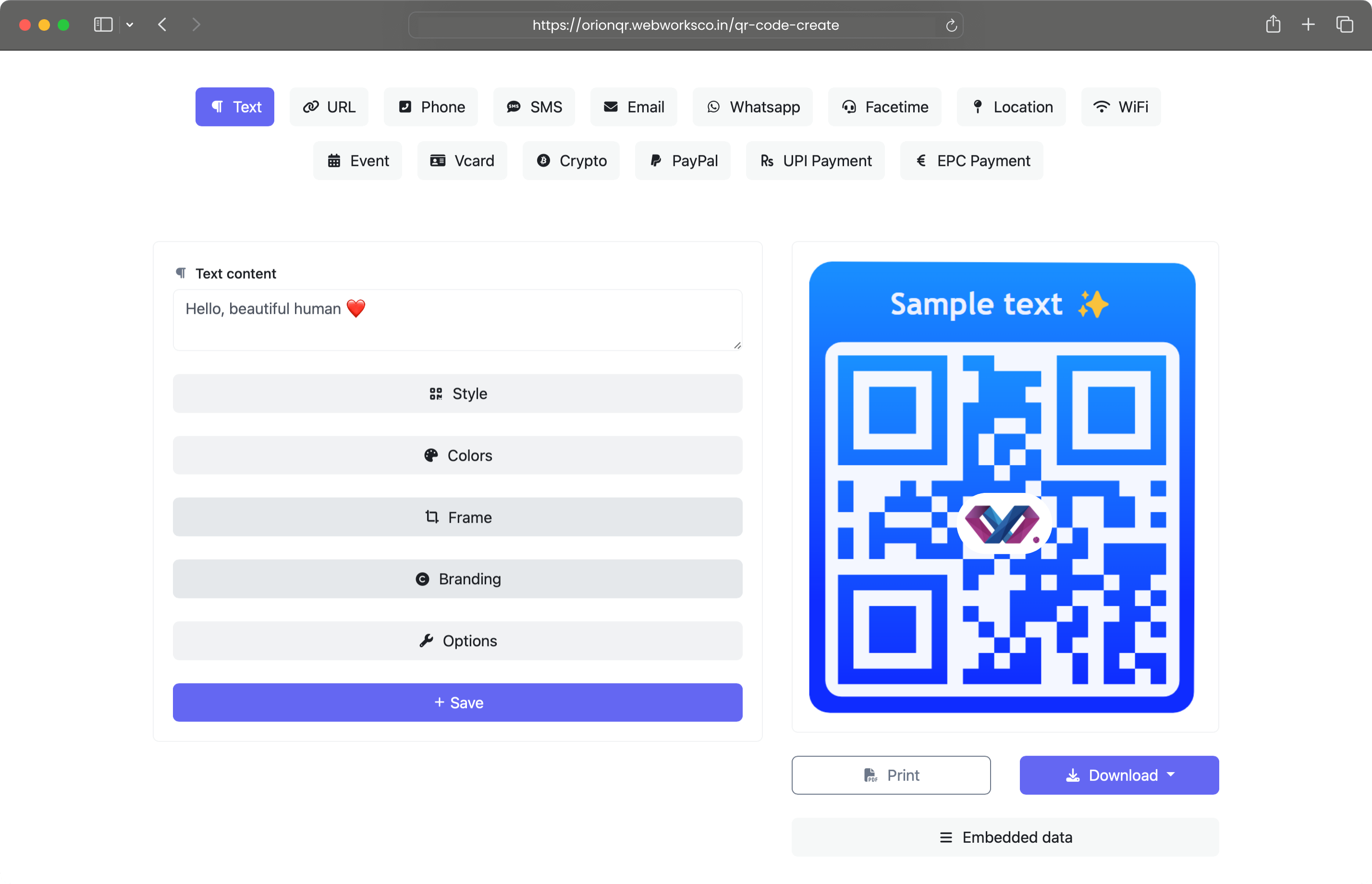1372x884 pixels.
Task: Click the QR code preview image
Action: [x=1002, y=487]
